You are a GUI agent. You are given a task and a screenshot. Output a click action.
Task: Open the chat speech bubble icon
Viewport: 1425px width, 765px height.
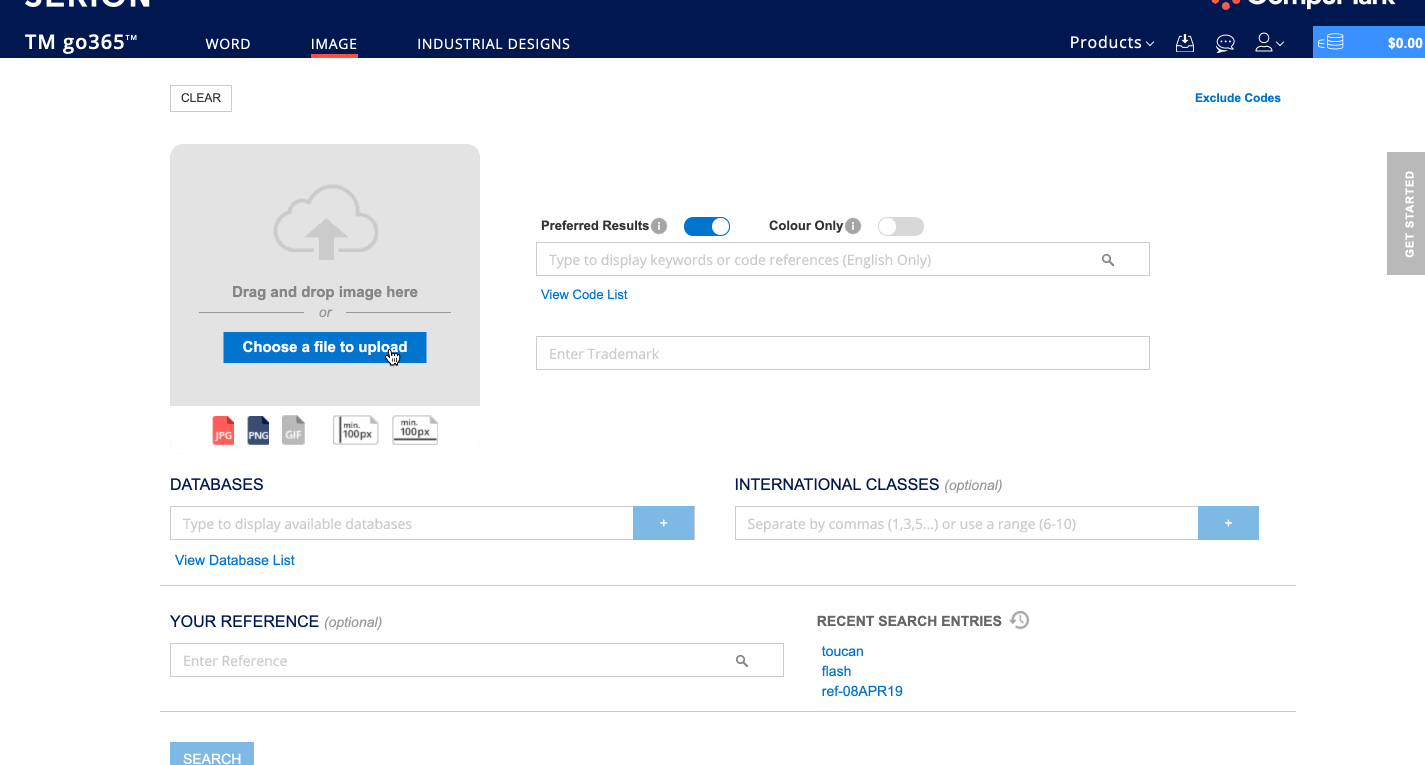coord(1225,43)
